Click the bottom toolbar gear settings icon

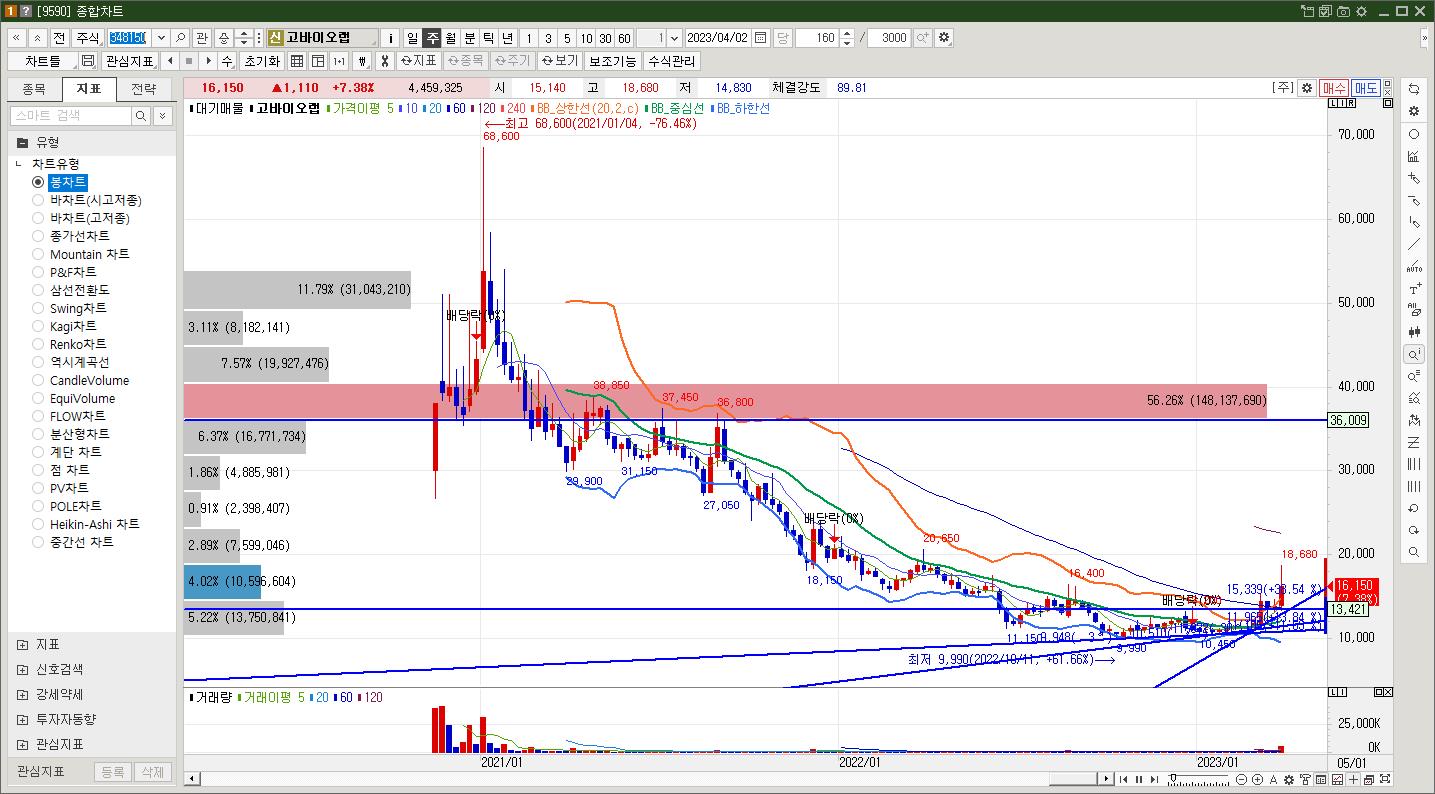pyautogui.click(x=1289, y=779)
